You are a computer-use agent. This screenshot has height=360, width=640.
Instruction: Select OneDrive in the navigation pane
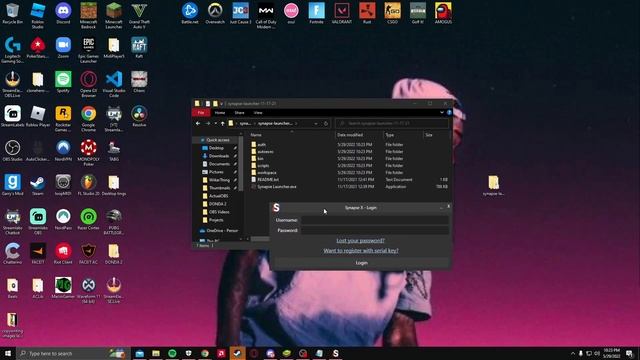(222, 231)
